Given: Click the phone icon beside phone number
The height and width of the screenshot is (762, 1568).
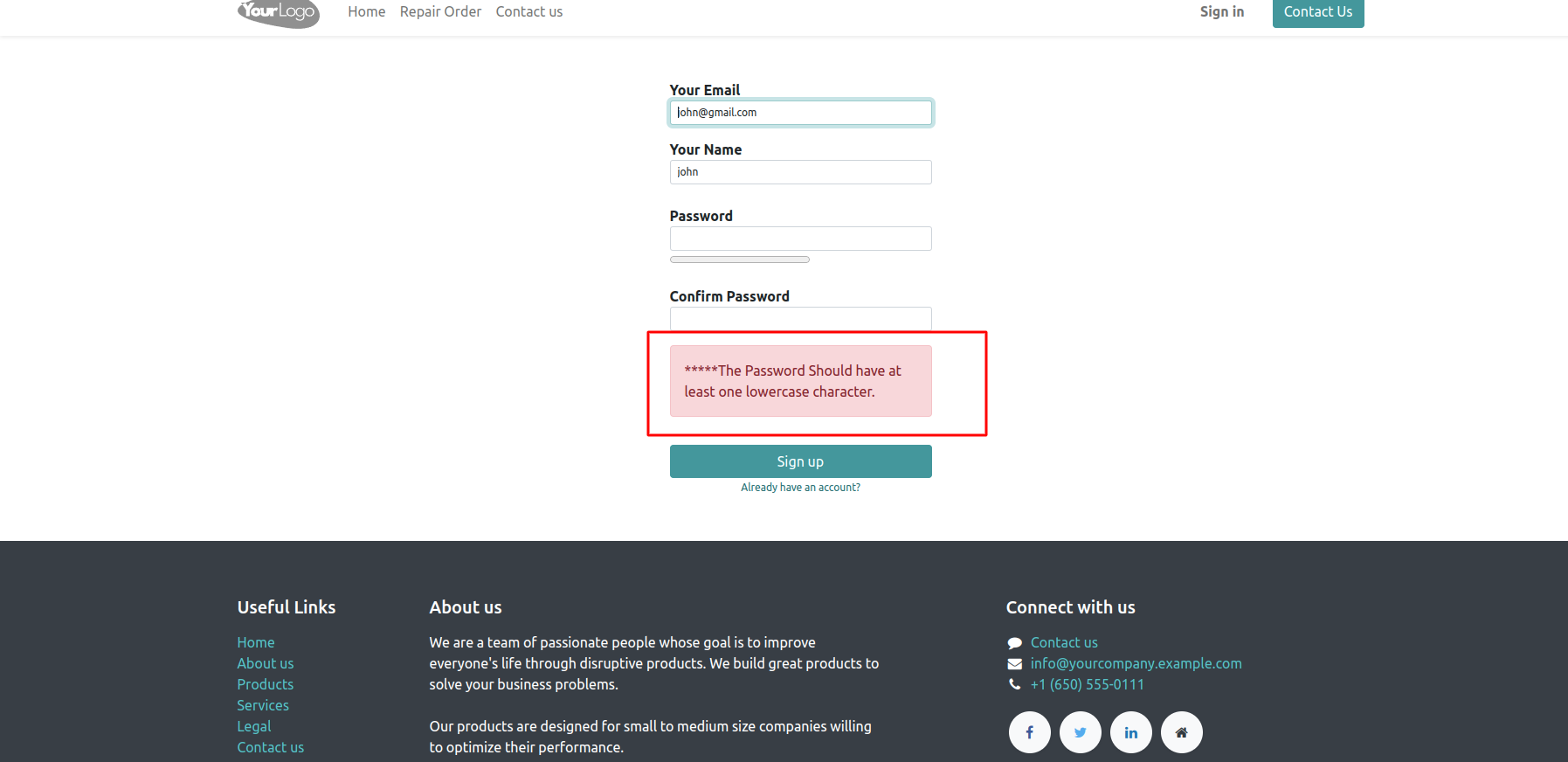Looking at the screenshot, I should 1014,685.
